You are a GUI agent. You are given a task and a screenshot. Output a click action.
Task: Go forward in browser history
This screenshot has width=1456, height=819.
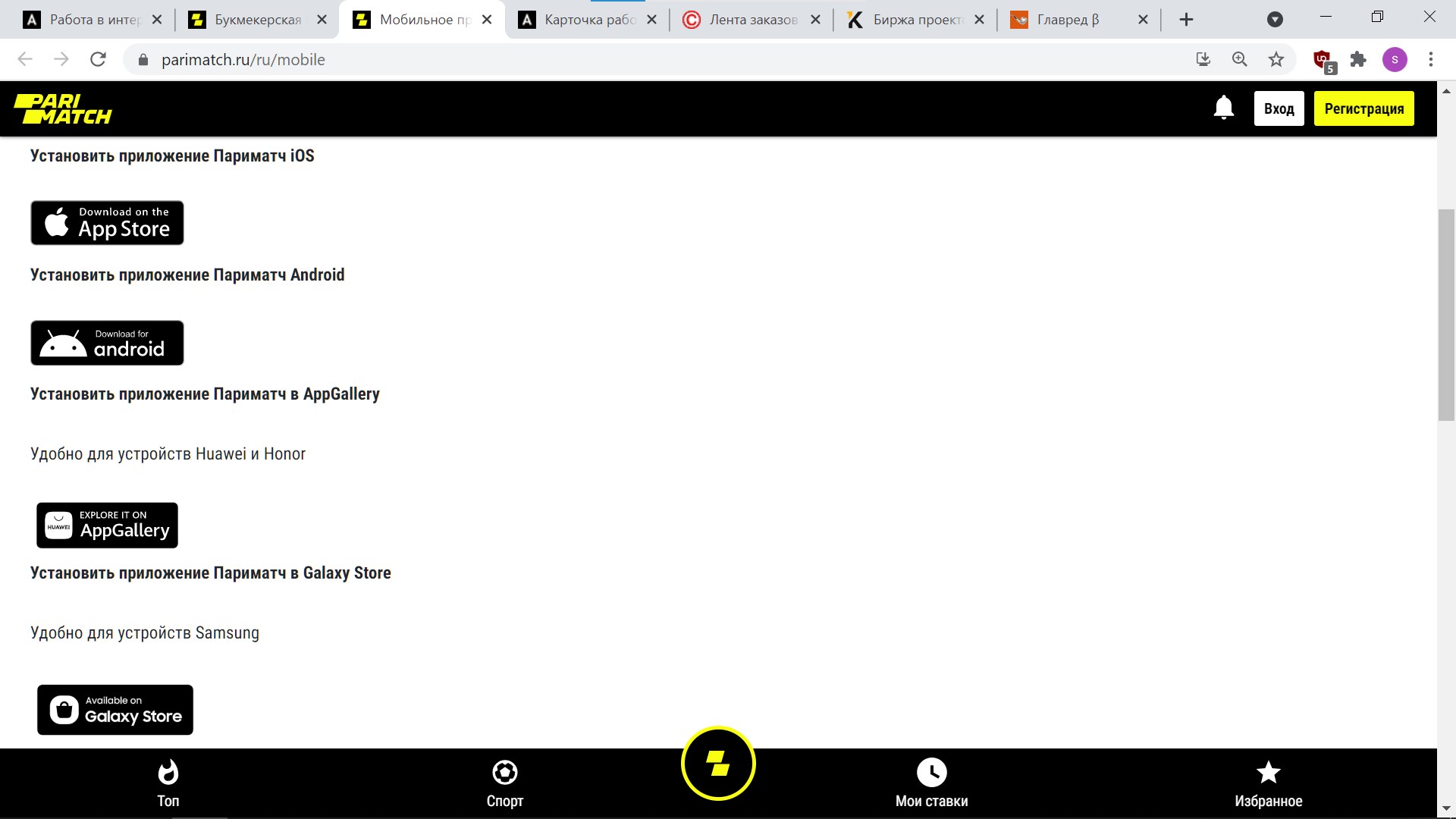coord(61,59)
